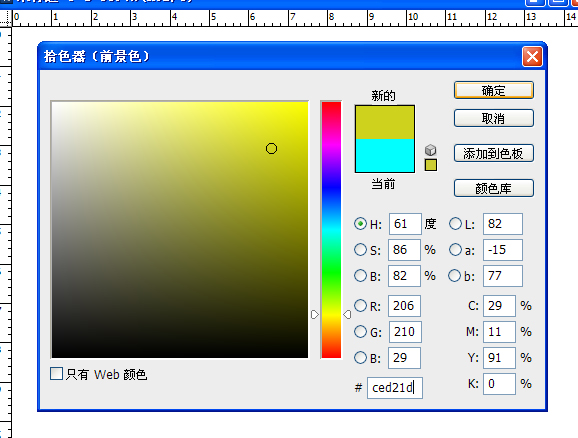Click the hex color input field

(395, 387)
